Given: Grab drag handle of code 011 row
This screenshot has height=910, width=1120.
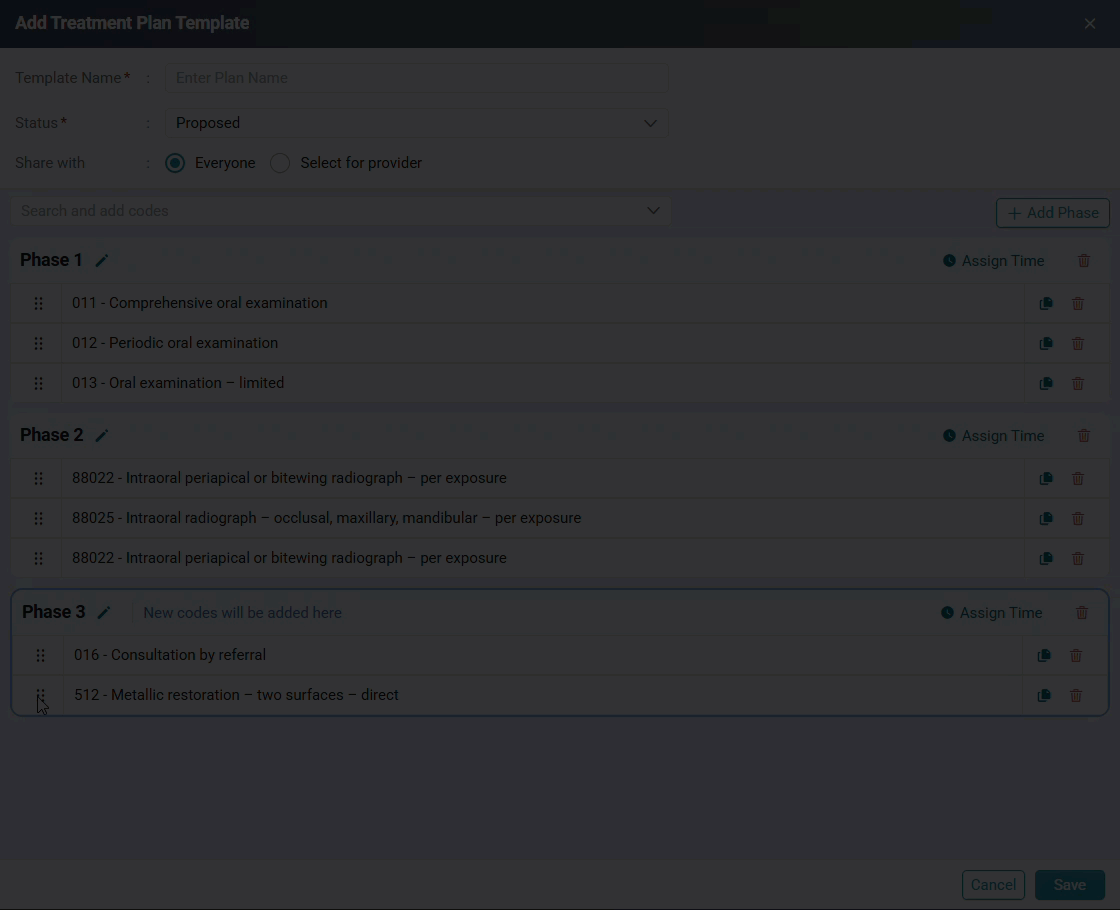Looking at the screenshot, I should pyautogui.click(x=39, y=304).
